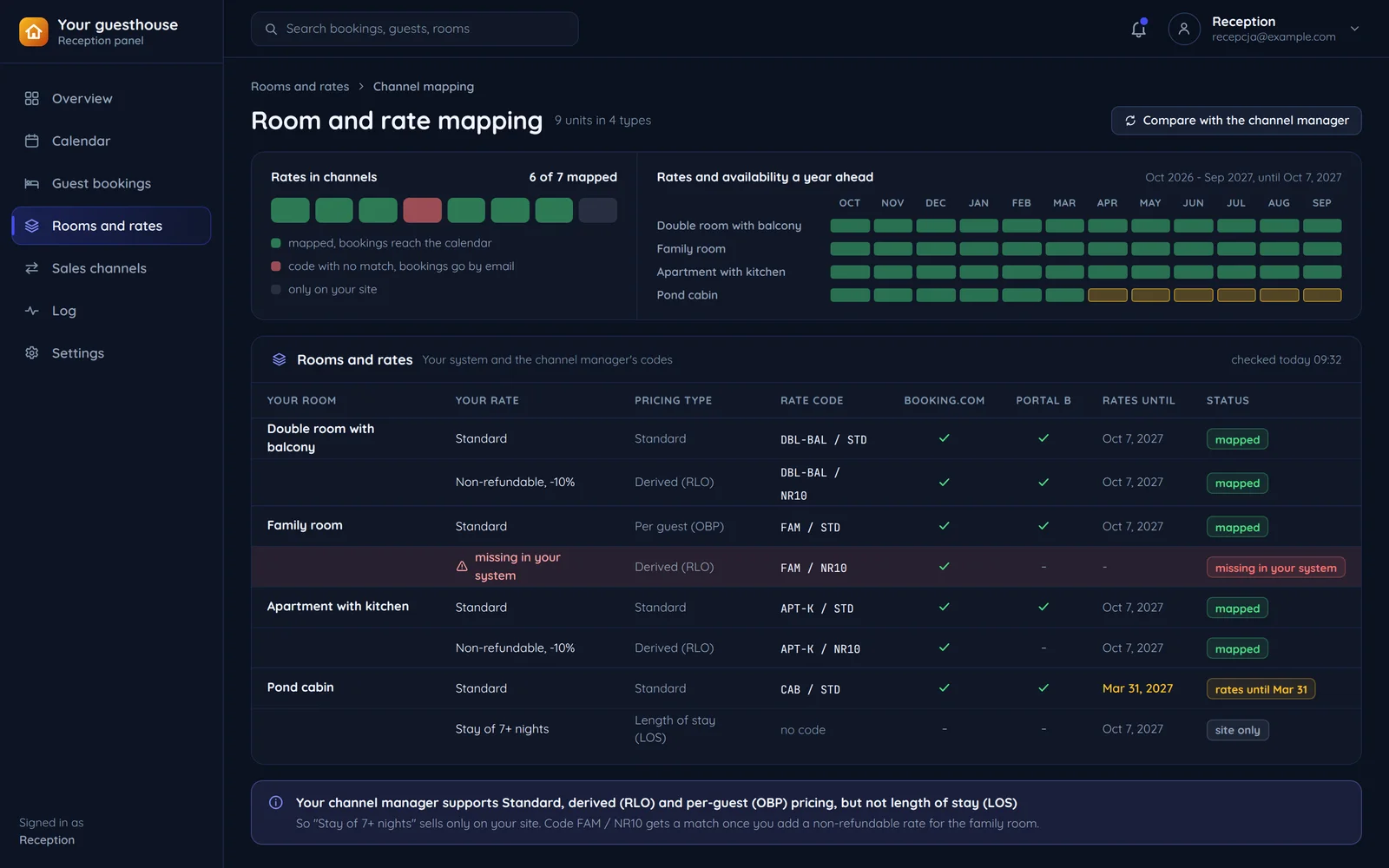
Task: Click the sync icon in Compare button
Action: pos(1130,121)
